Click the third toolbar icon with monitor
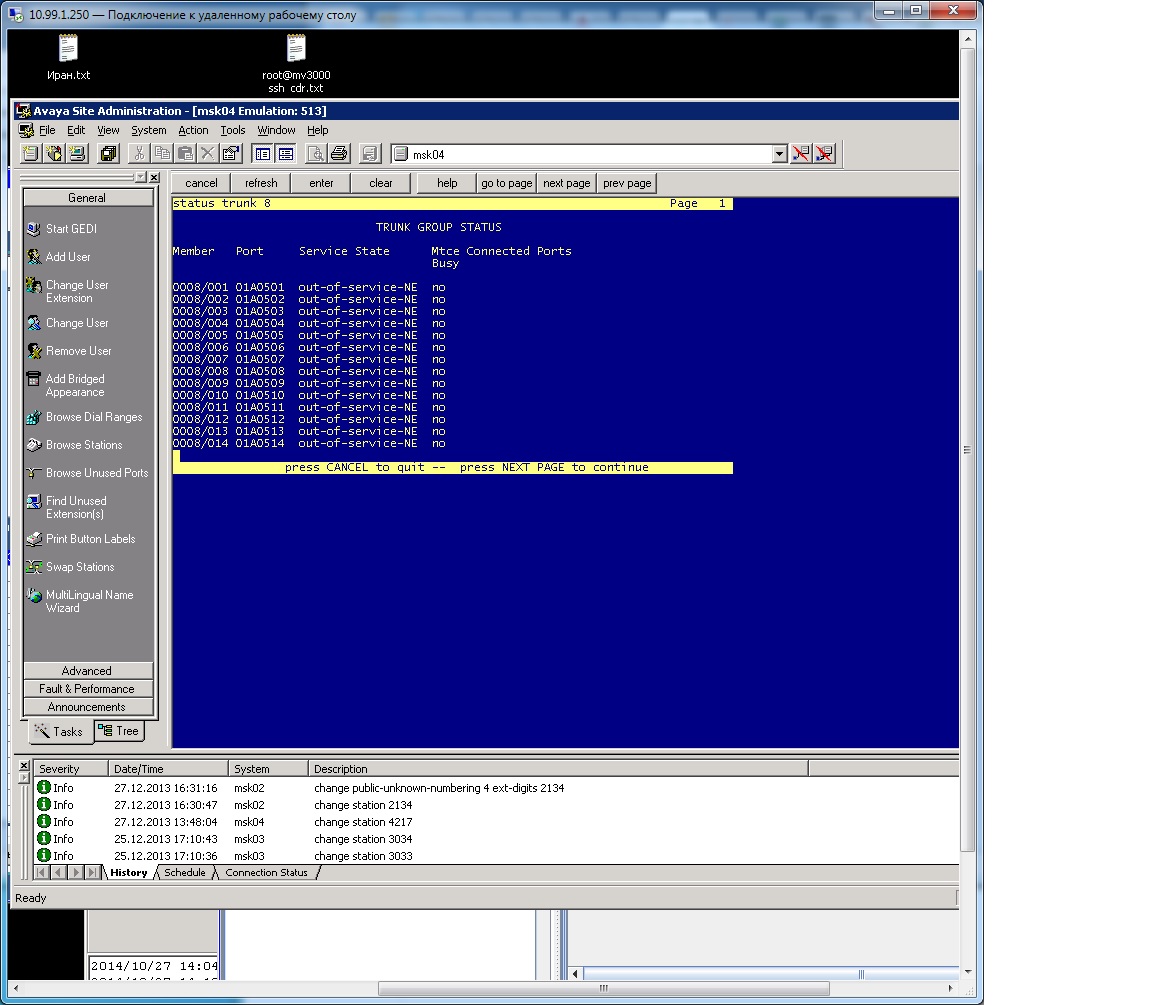The image size is (1152, 1005). tap(78, 154)
